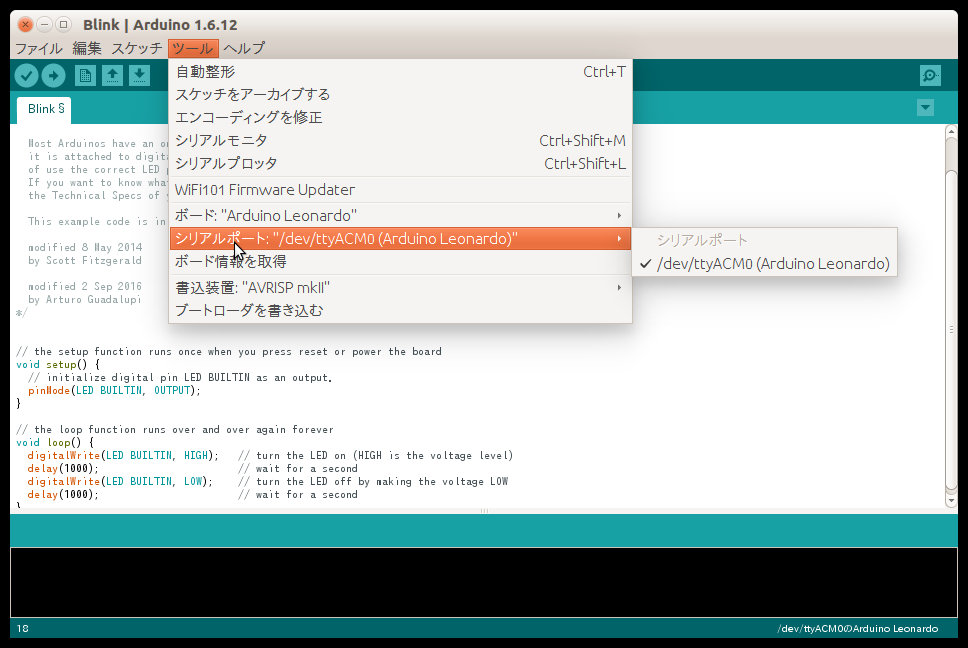Open the ヘルプ menu
Viewport: 968px width, 648px height.
pyautogui.click(x=244, y=48)
